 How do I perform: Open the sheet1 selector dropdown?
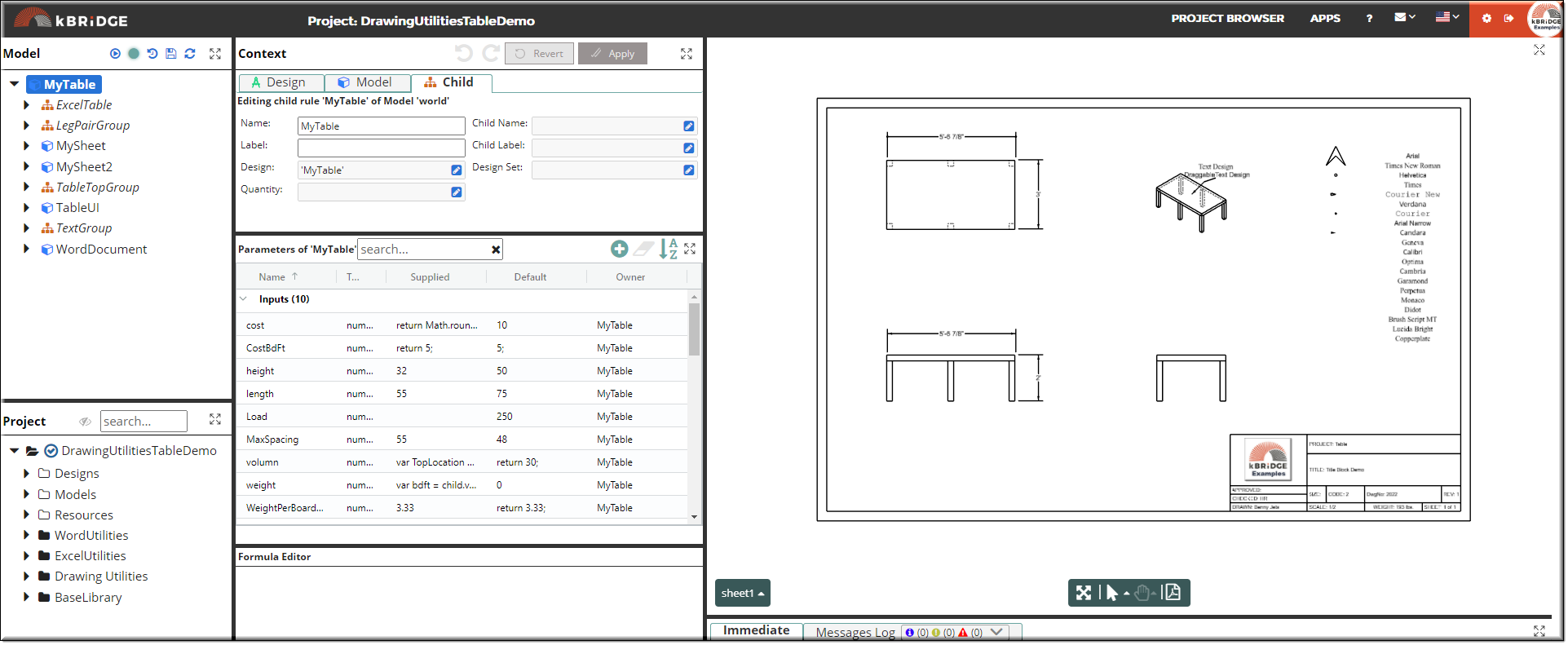click(743, 594)
